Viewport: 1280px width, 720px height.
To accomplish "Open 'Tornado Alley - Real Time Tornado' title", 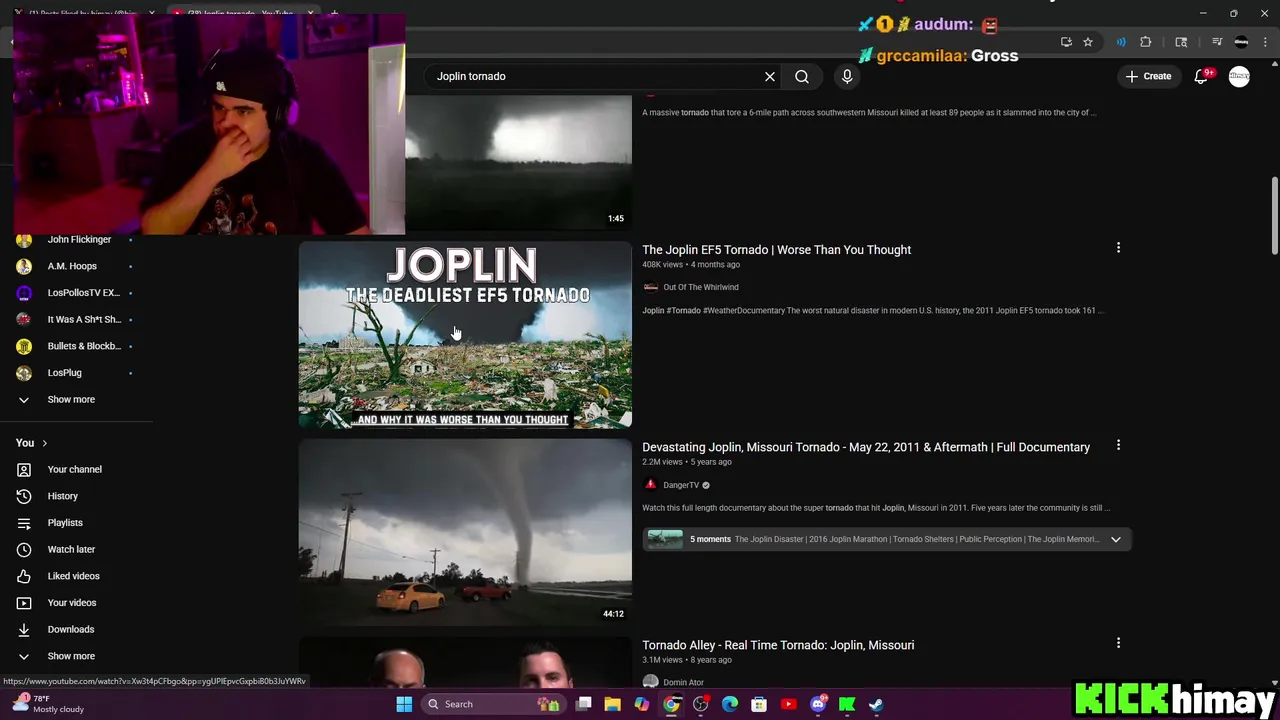I will click(778, 645).
